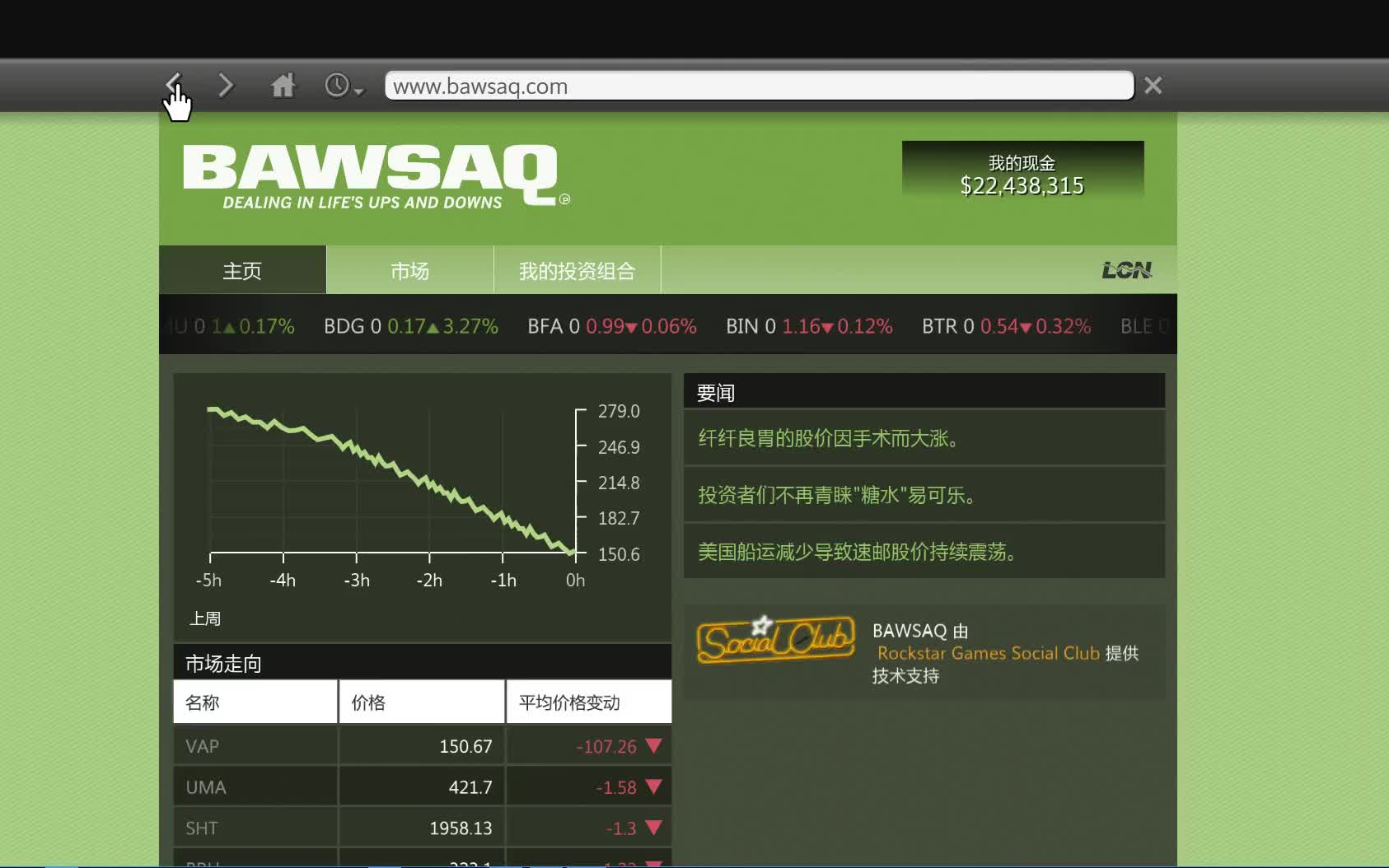
Task: Open the BDG ticker entry
Action: (x=409, y=326)
